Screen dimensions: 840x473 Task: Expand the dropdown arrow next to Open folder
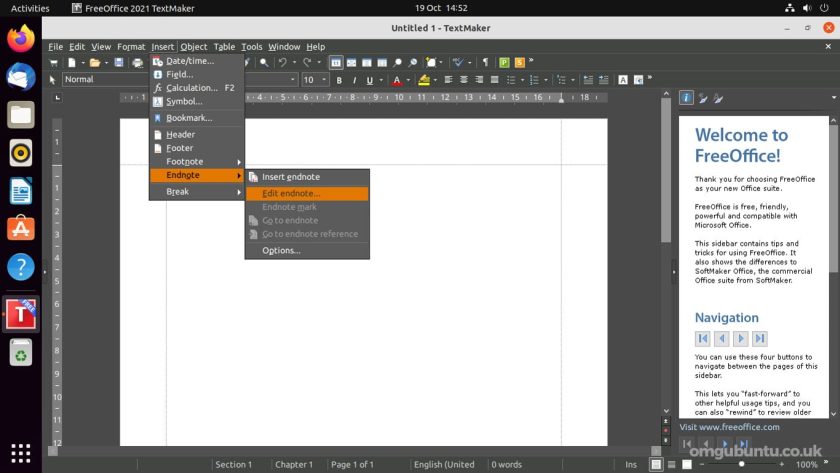106,63
